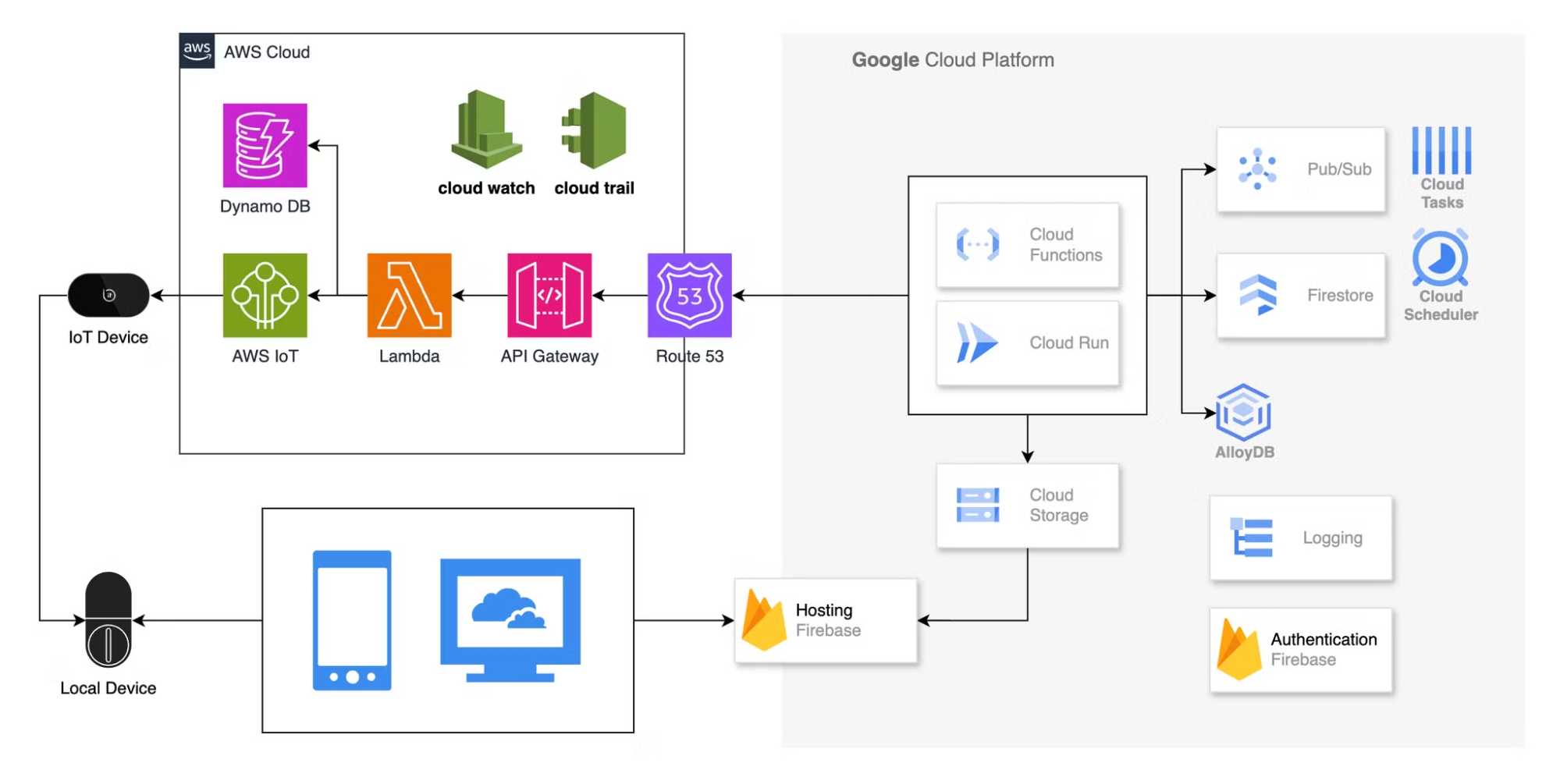
Task: Select the Google Cloud Platform title
Action: point(953,60)
